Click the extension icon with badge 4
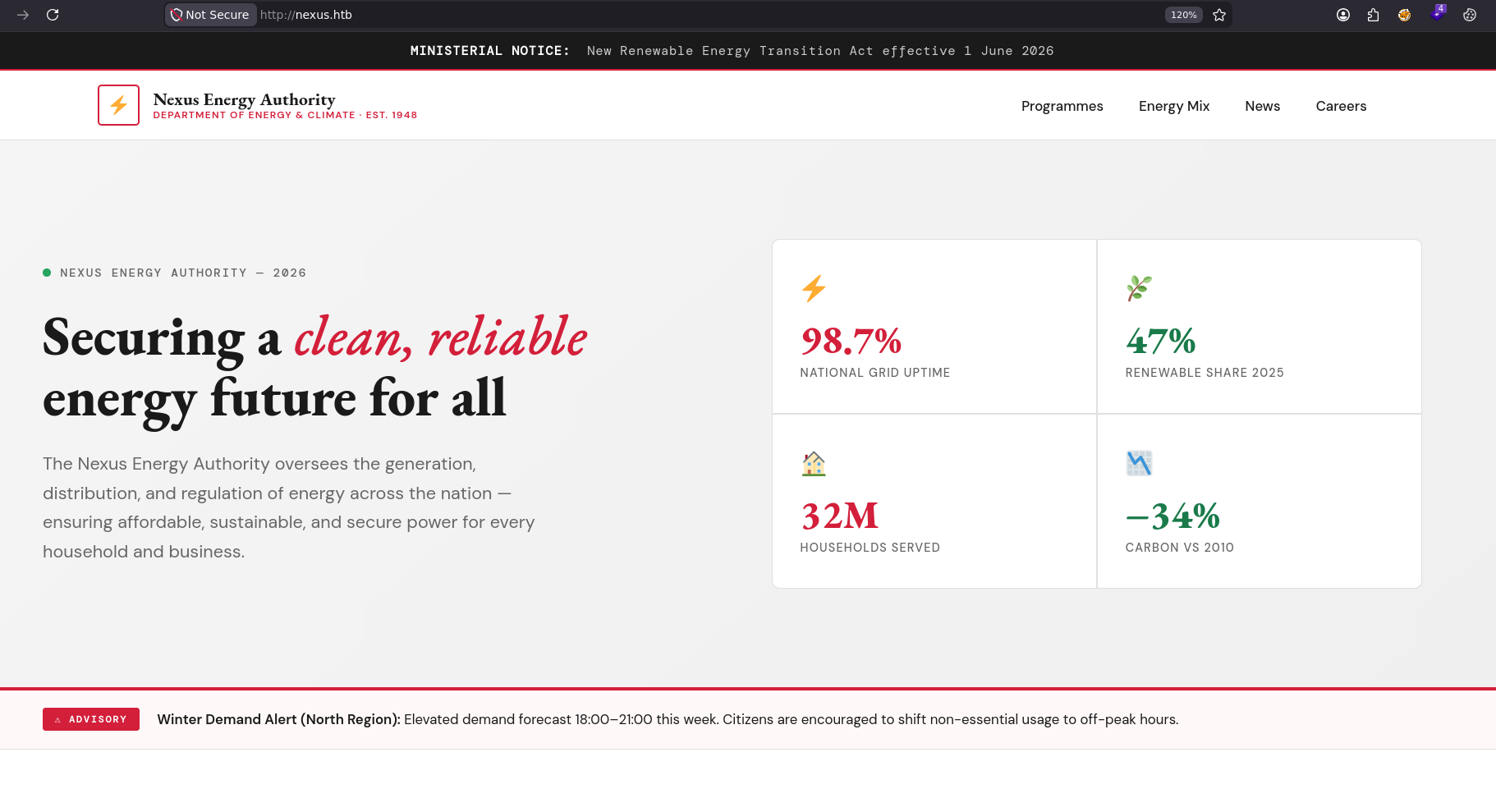 [x=1438, y=13]
